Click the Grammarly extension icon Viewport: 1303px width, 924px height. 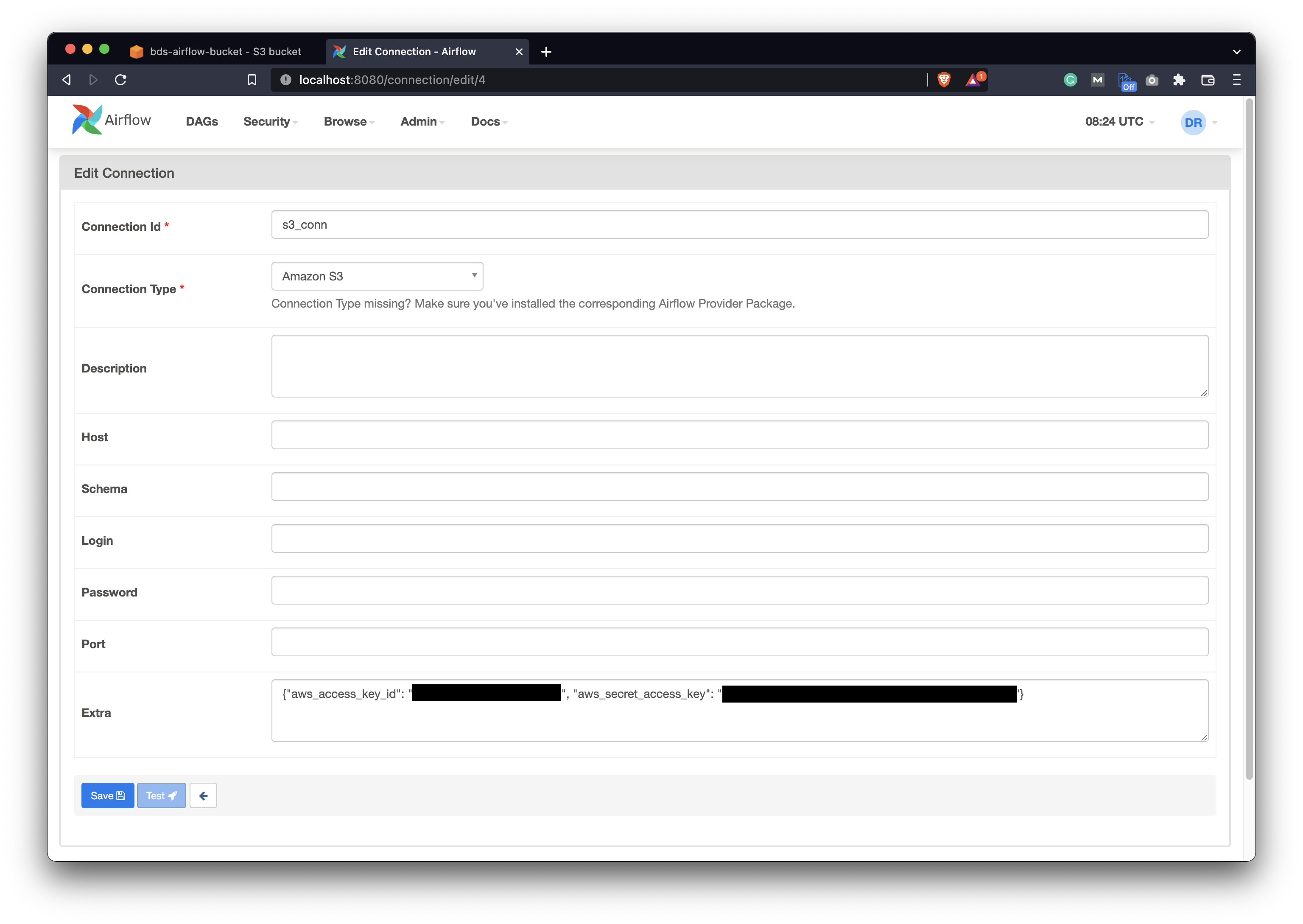tap(1070, 80)
